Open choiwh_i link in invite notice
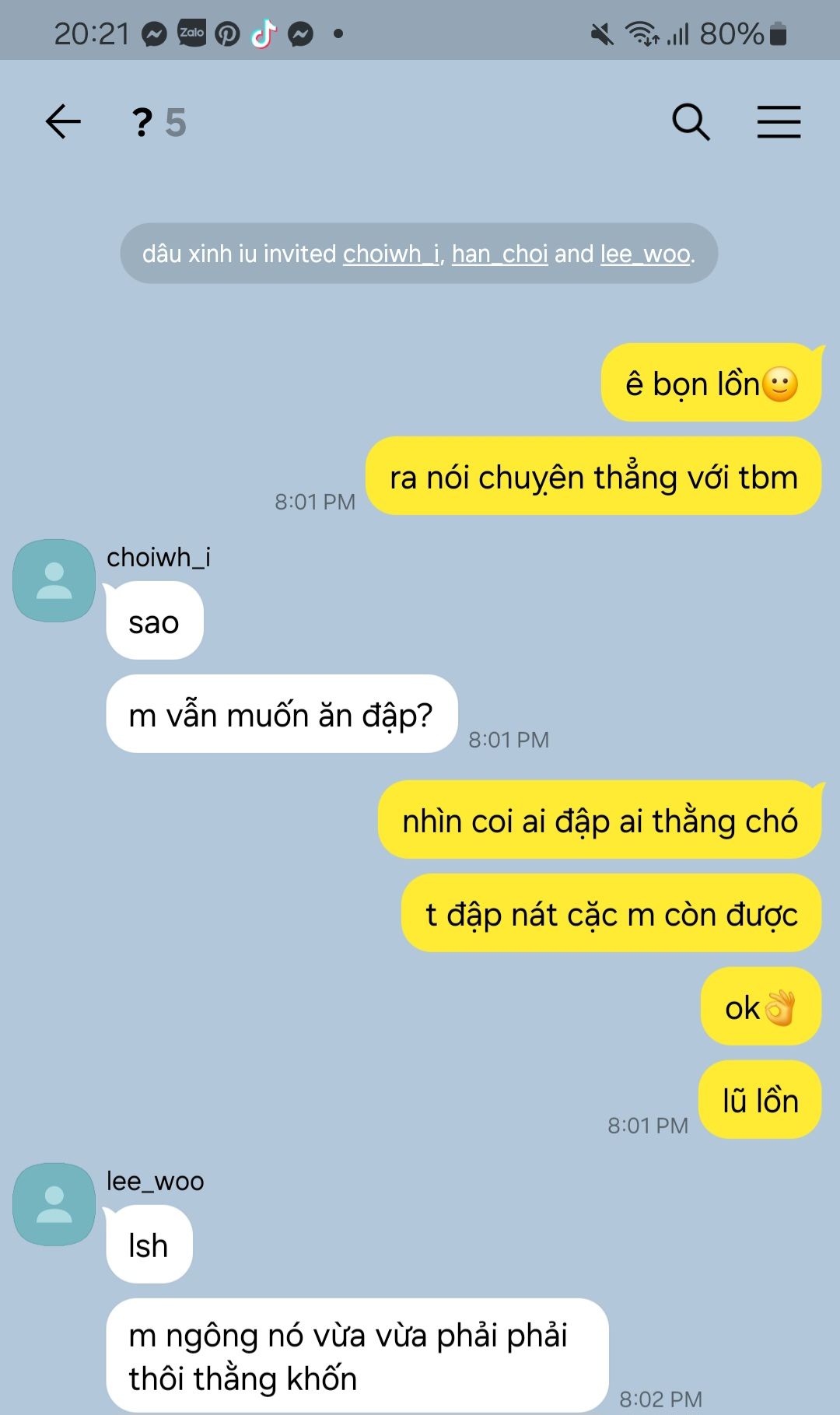This screenshot has width=840, height=1415. pos(391,254)
